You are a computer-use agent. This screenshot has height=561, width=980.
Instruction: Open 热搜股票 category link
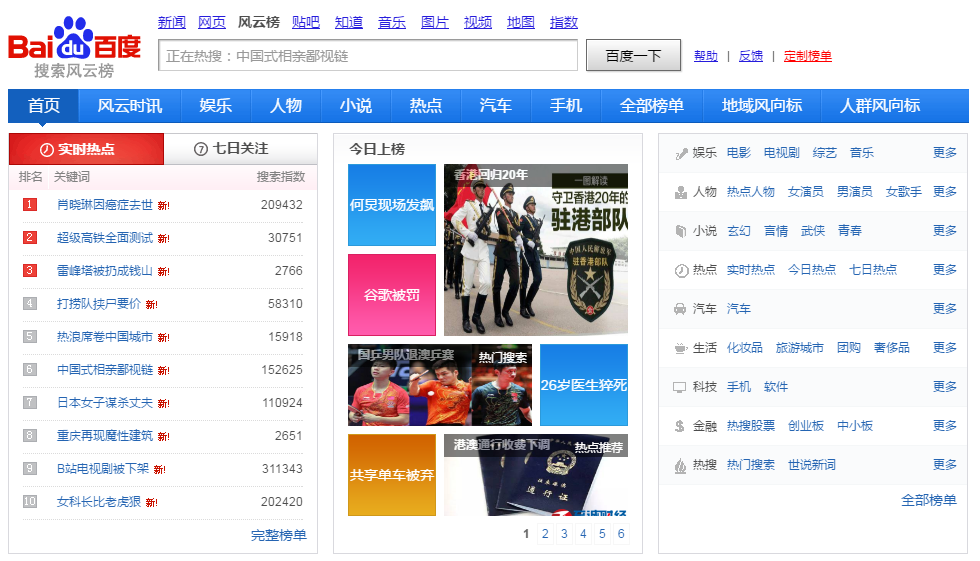[x=751, y=425]
